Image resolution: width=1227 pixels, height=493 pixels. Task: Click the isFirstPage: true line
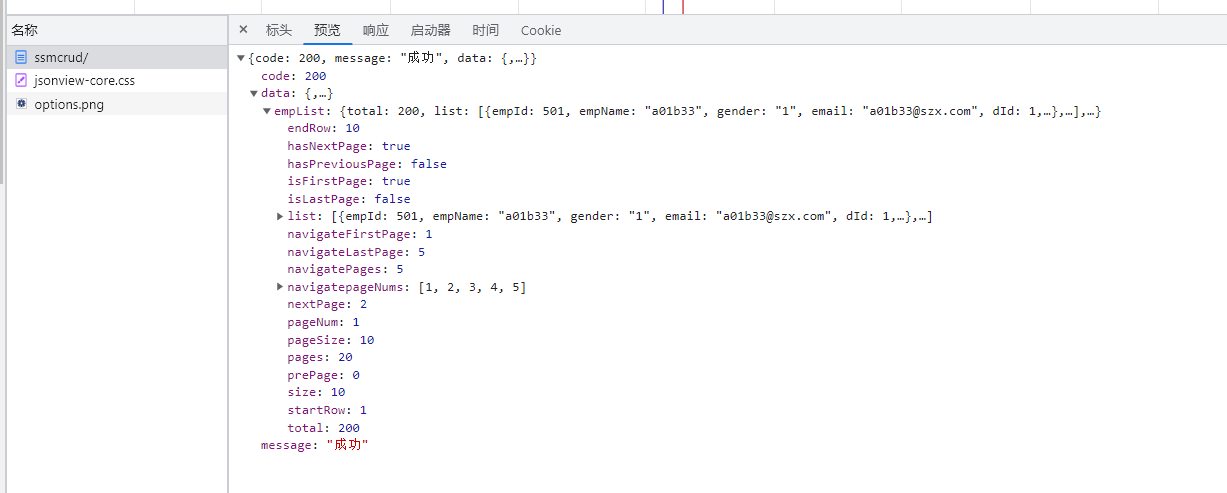pyautogui.click(x=348, y=181)
